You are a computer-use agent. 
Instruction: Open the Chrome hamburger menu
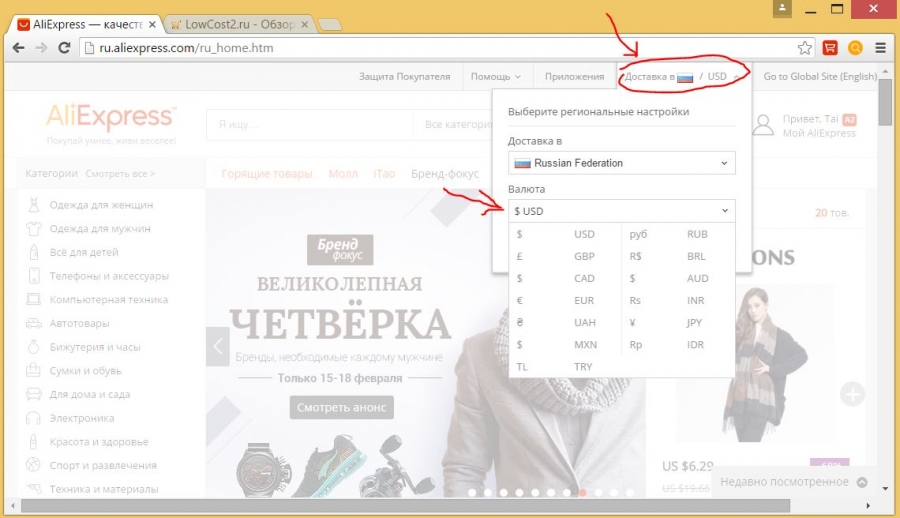[x=880, y=48]
